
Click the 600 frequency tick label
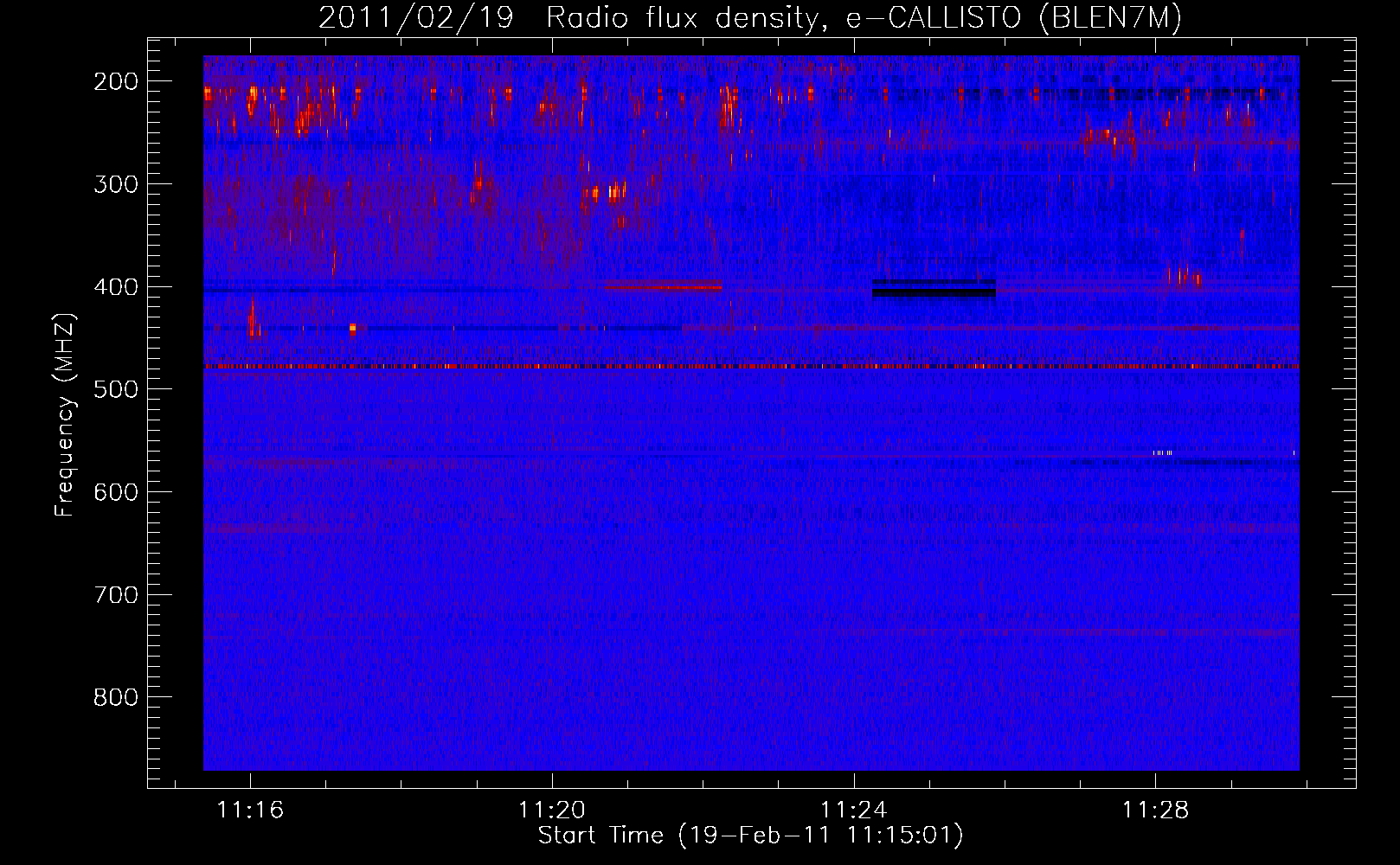pyautogui.click(x=116, y=492)
